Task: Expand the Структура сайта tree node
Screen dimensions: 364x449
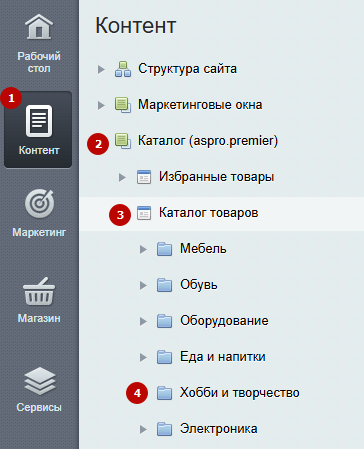Action: point(101,69)
